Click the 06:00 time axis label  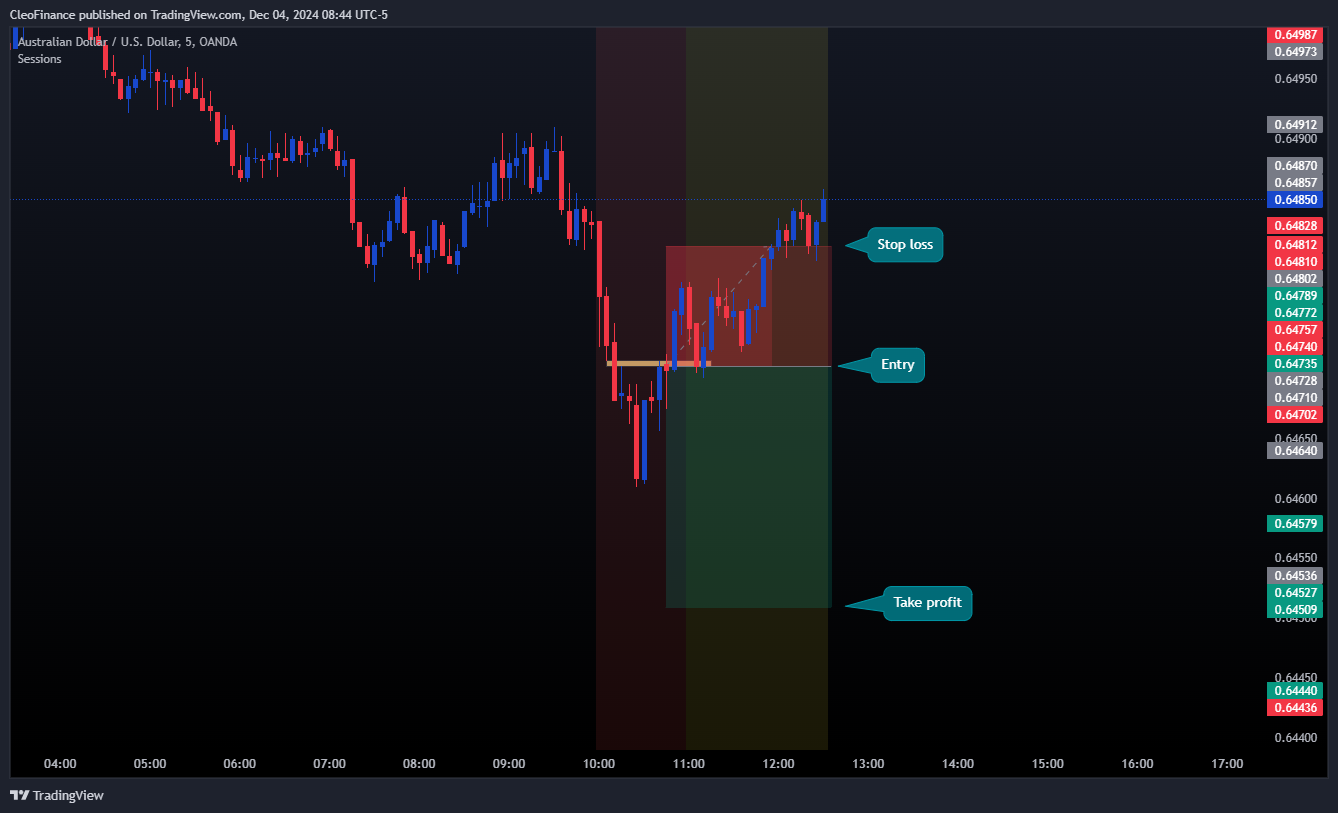click(240, 764)
